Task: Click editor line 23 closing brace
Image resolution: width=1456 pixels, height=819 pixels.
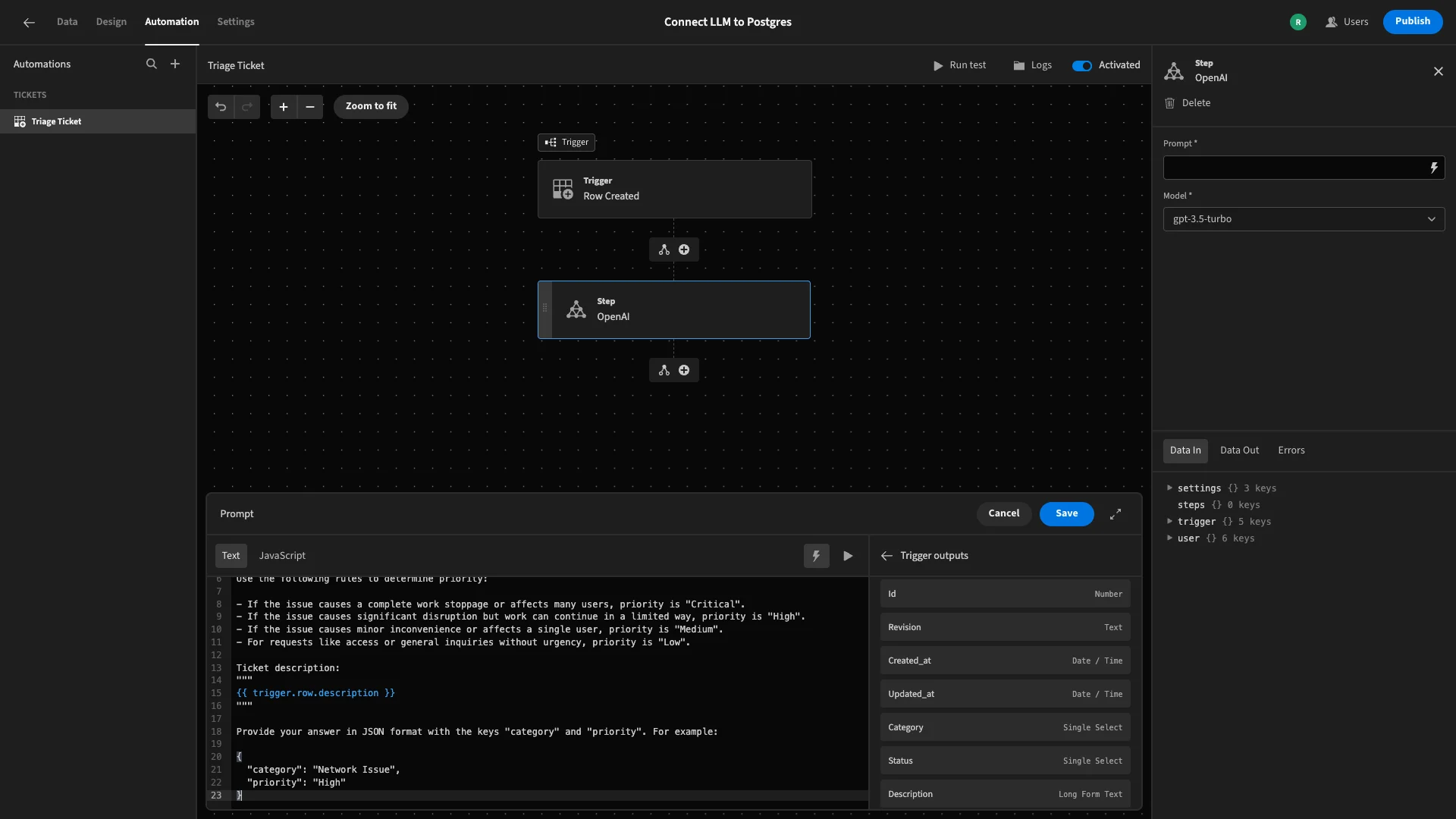Action: click(x=239, y=795)
